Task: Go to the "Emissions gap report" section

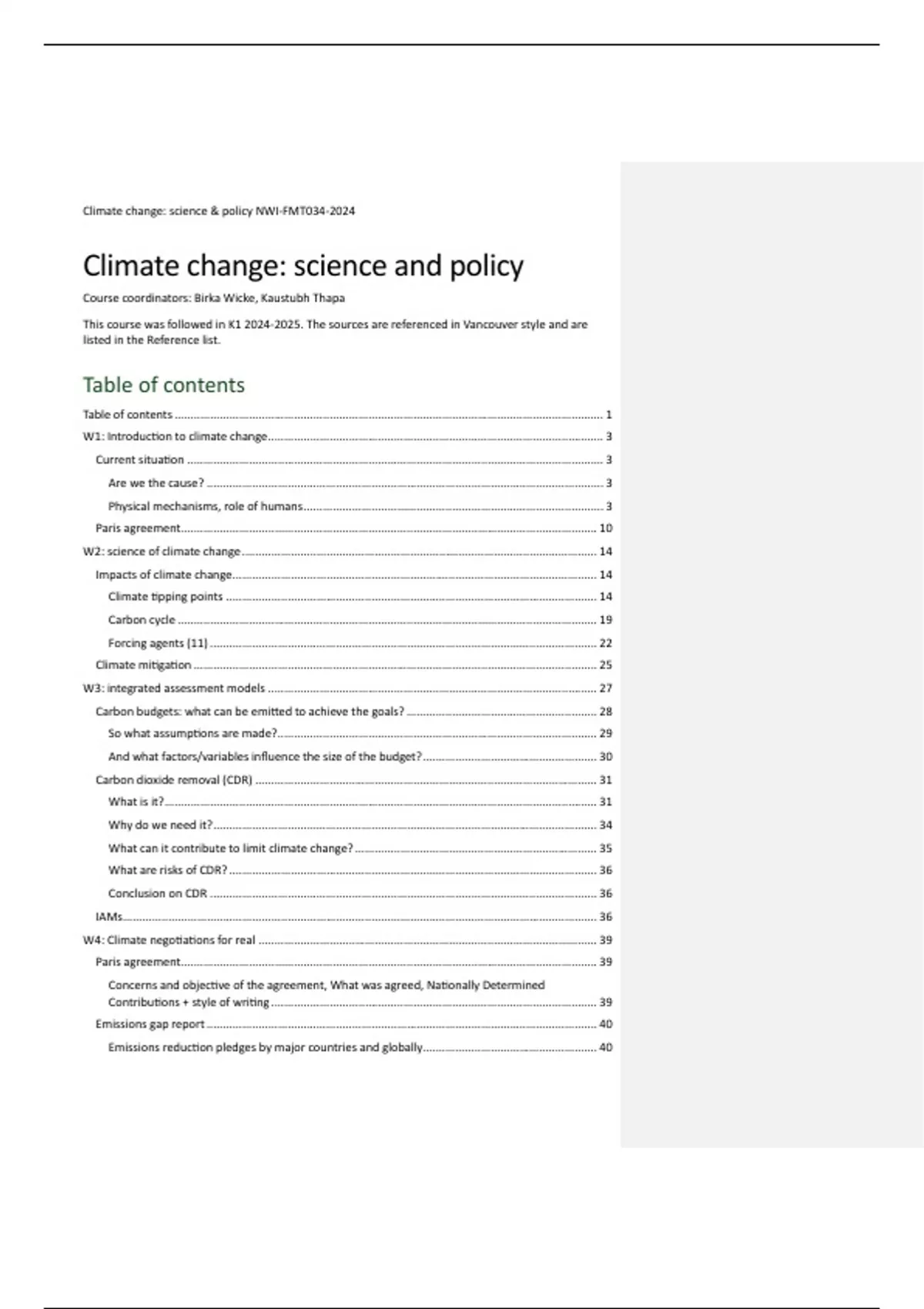Action: click(149, 1024)
